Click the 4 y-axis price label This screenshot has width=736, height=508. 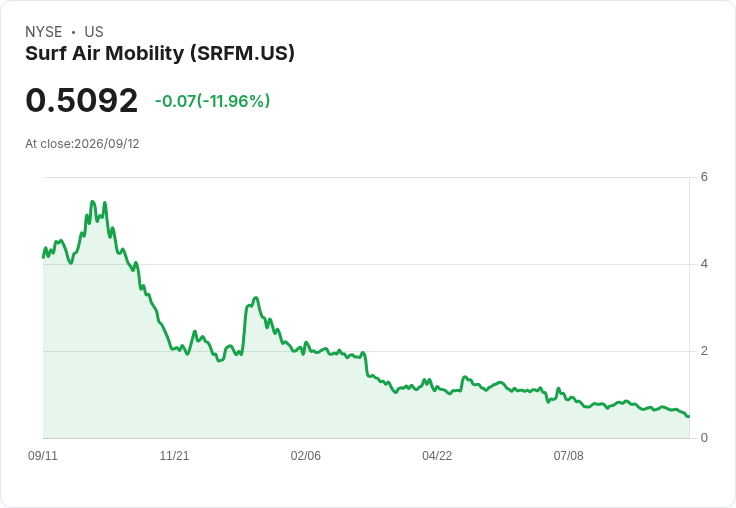coord(704,264)
